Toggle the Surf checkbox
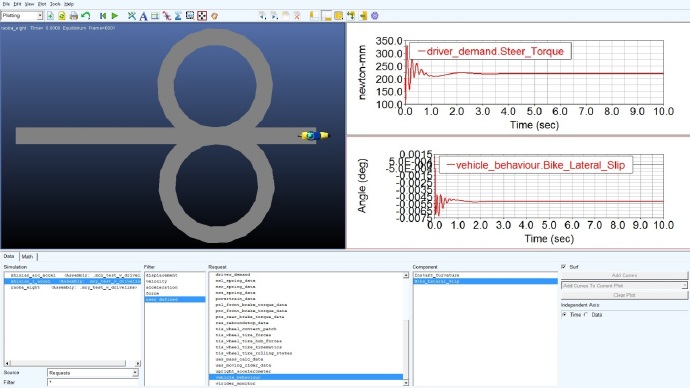The image size is (690, 388). tap(564, 267)
